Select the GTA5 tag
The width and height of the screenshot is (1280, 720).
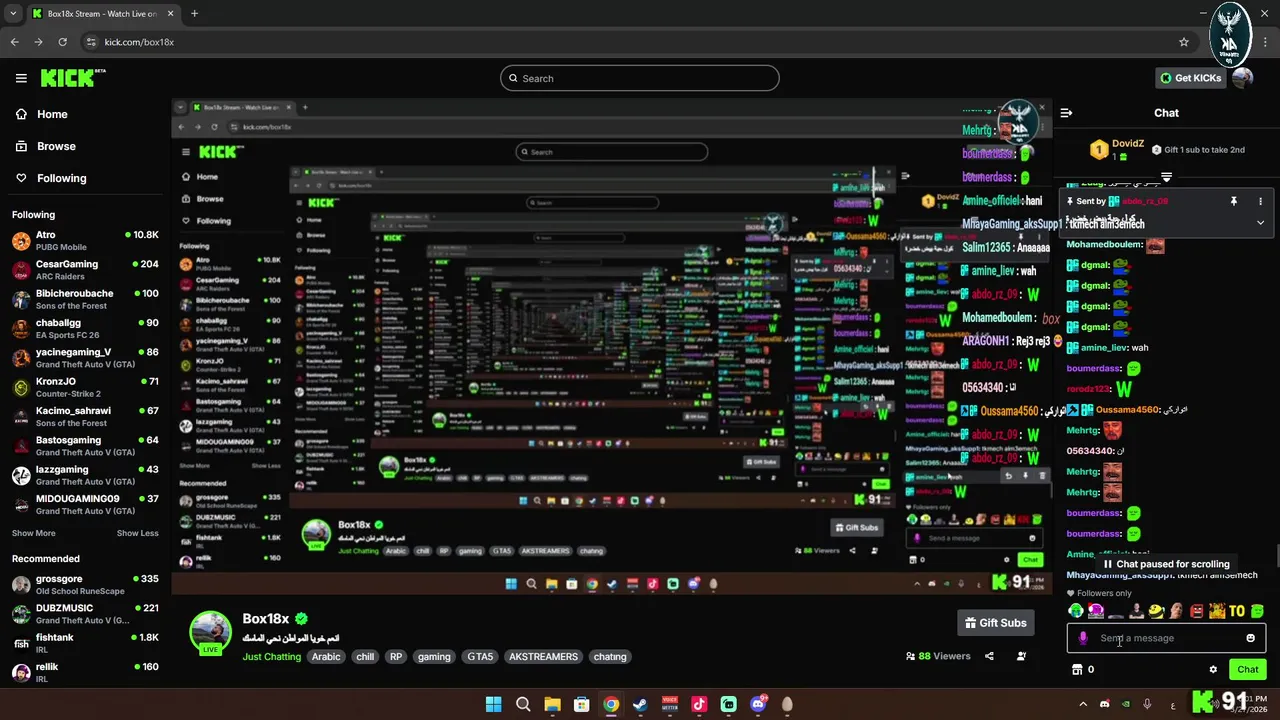[x=480, y=657]
